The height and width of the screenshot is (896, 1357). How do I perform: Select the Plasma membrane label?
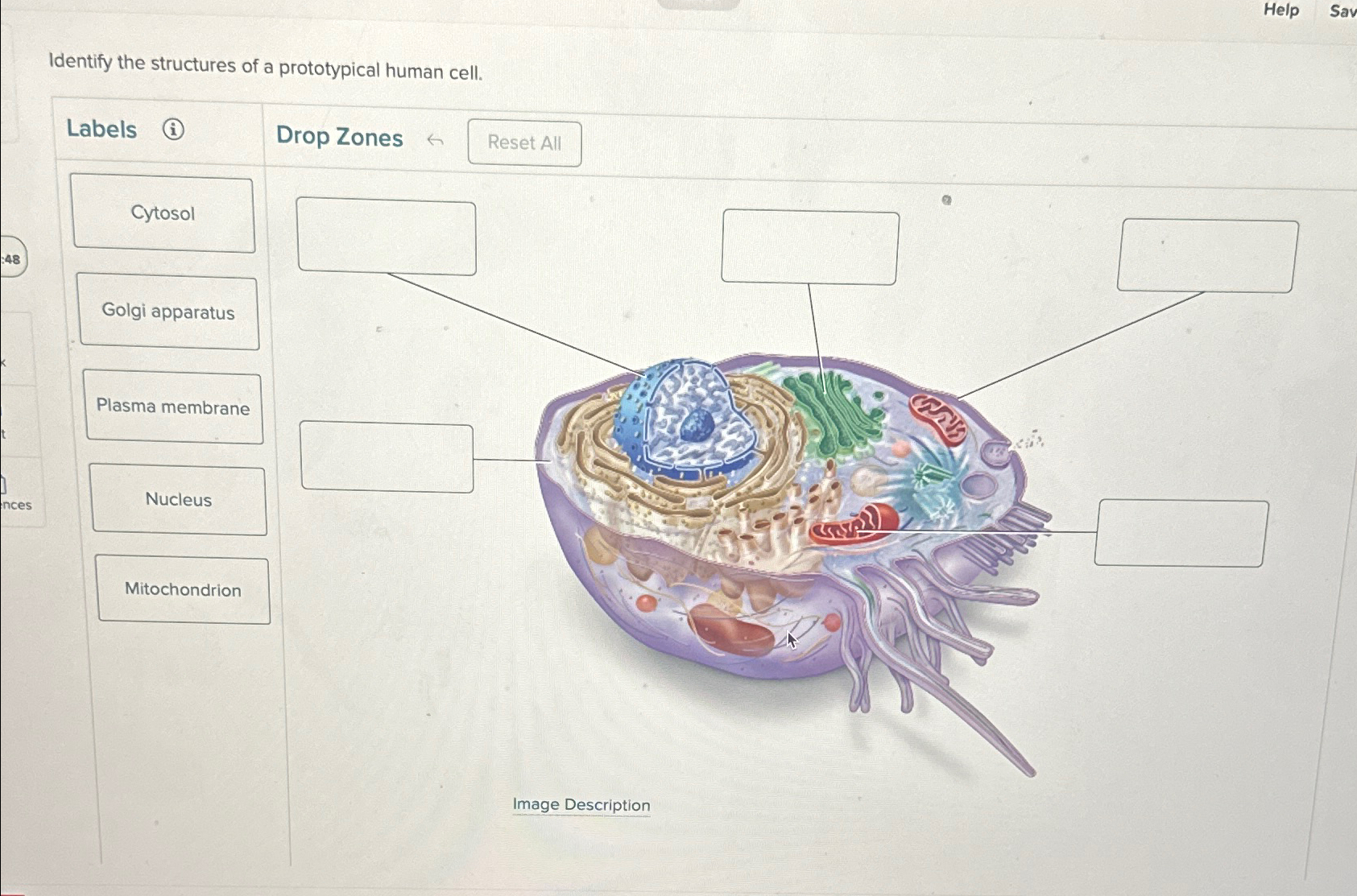[173, 407]
